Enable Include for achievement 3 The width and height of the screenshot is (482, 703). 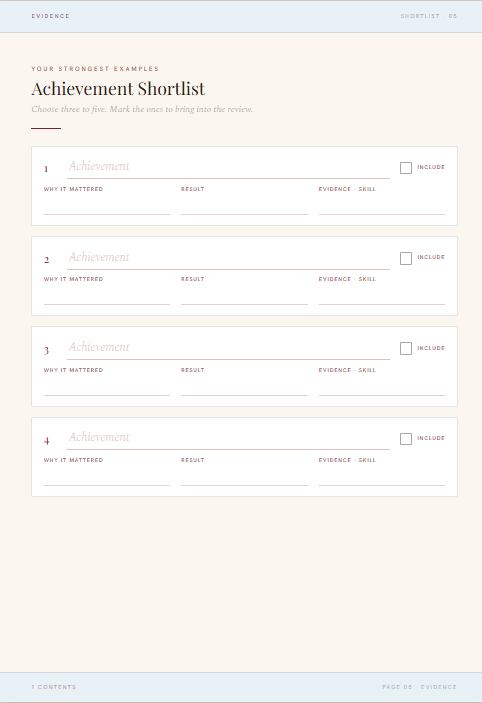(x=406, y=348)
